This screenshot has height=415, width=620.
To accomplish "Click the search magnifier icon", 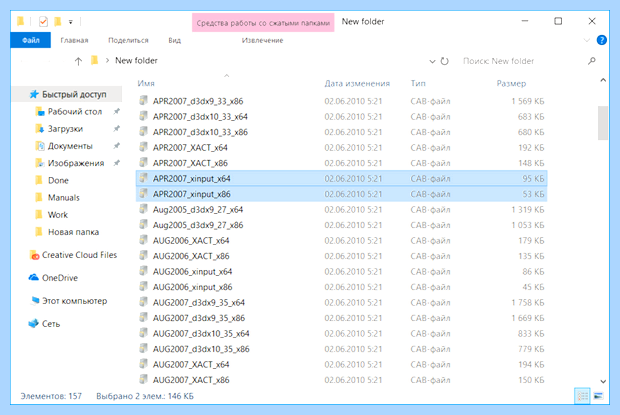I will 592,61.
